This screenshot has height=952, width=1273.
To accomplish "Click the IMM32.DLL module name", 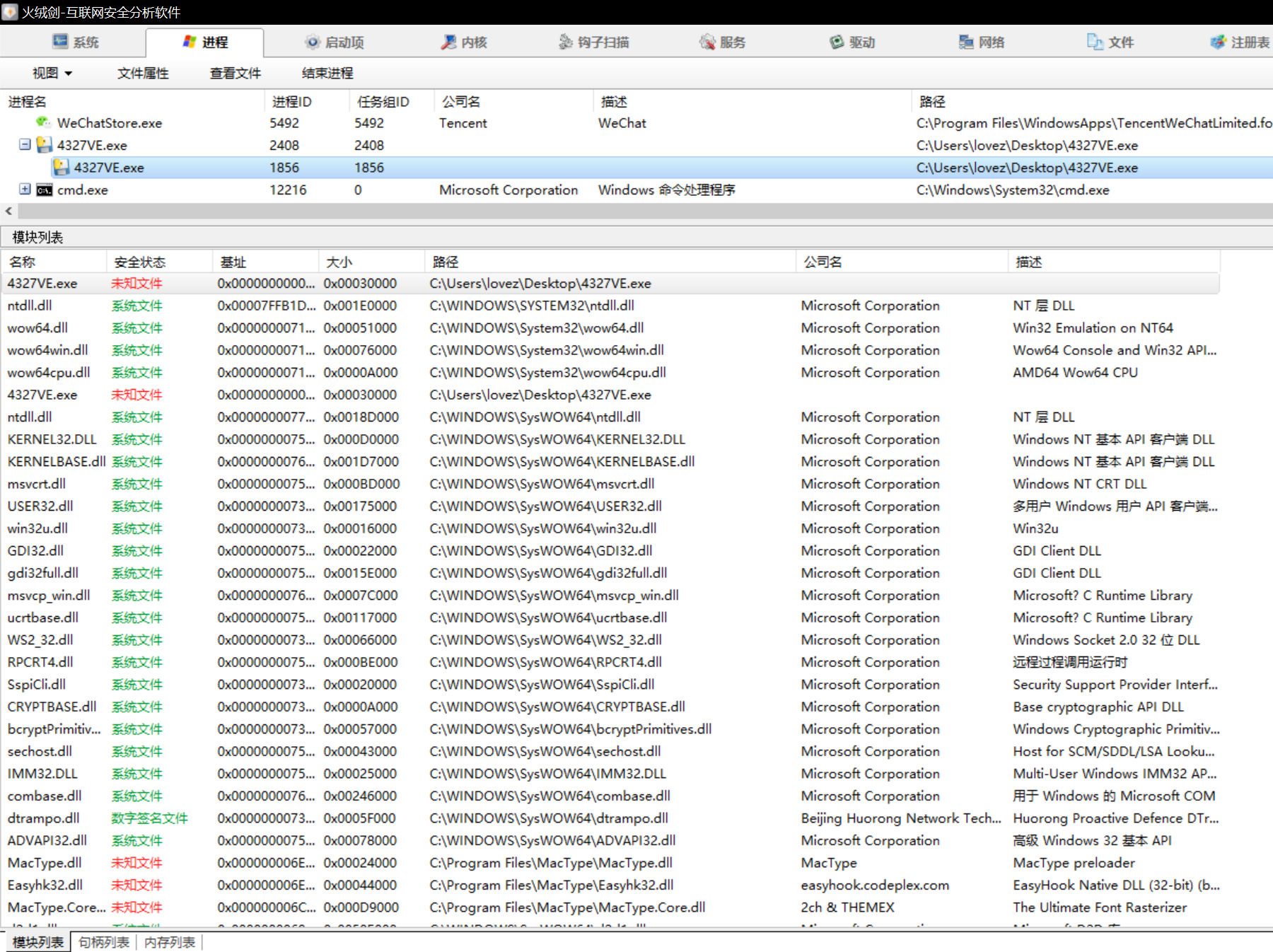I will (42, 774).
